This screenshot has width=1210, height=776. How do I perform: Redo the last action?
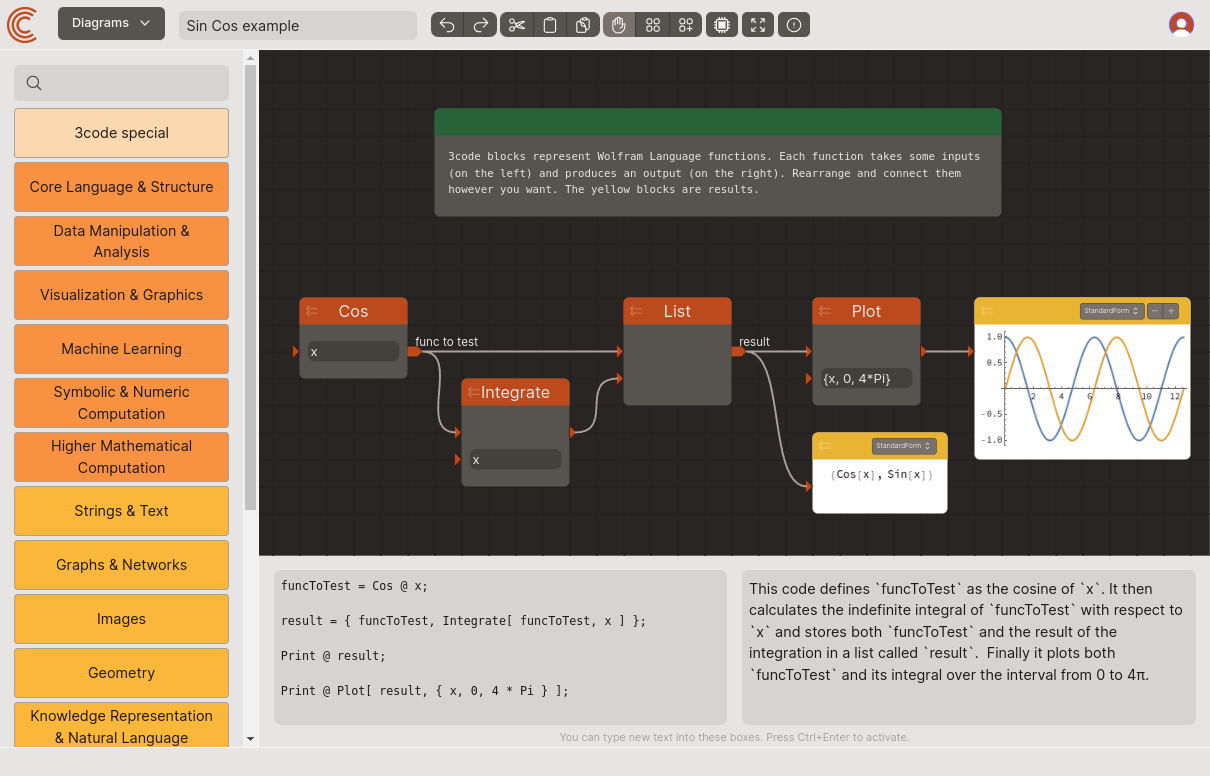point(481,24)
